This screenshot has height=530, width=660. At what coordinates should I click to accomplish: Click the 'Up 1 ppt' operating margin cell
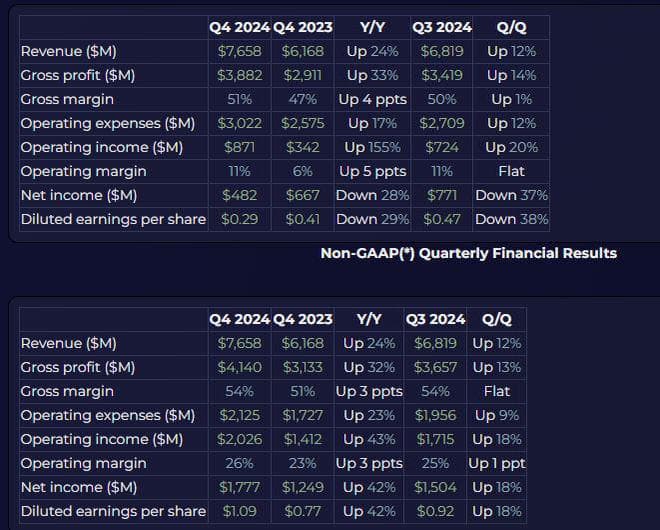[x=496, y=463]
